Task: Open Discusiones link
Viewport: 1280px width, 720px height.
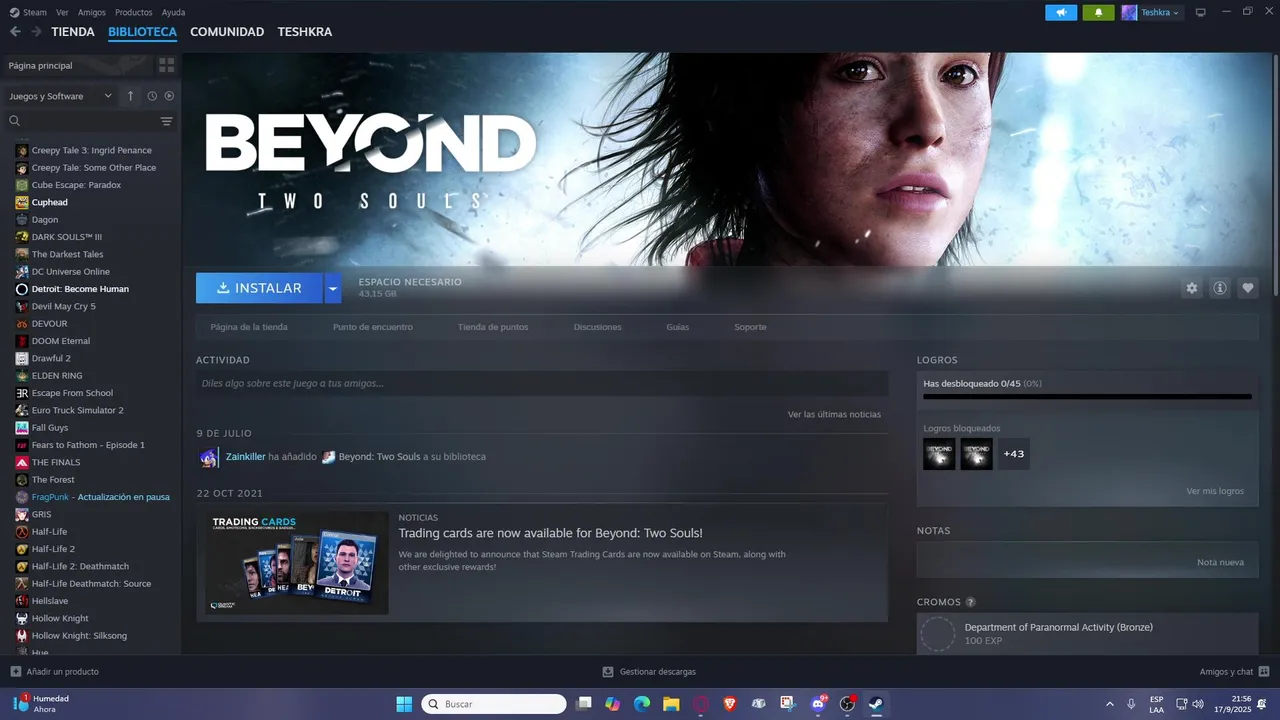Action: point(598,327)
